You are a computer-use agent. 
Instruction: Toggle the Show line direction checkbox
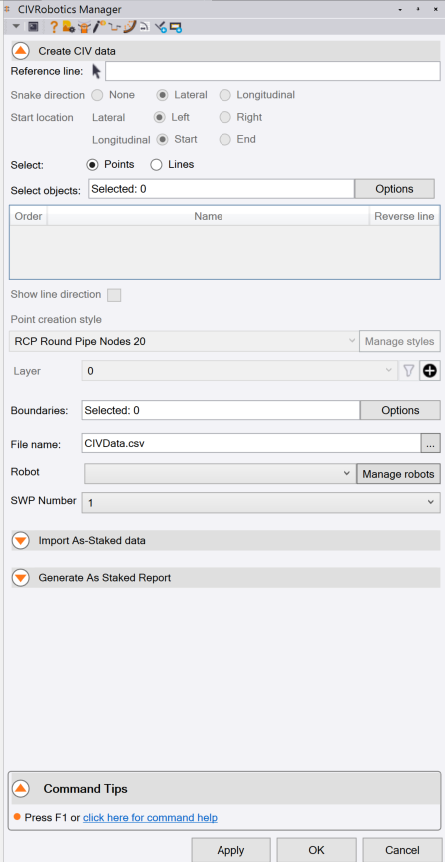(x=114, y=295)
